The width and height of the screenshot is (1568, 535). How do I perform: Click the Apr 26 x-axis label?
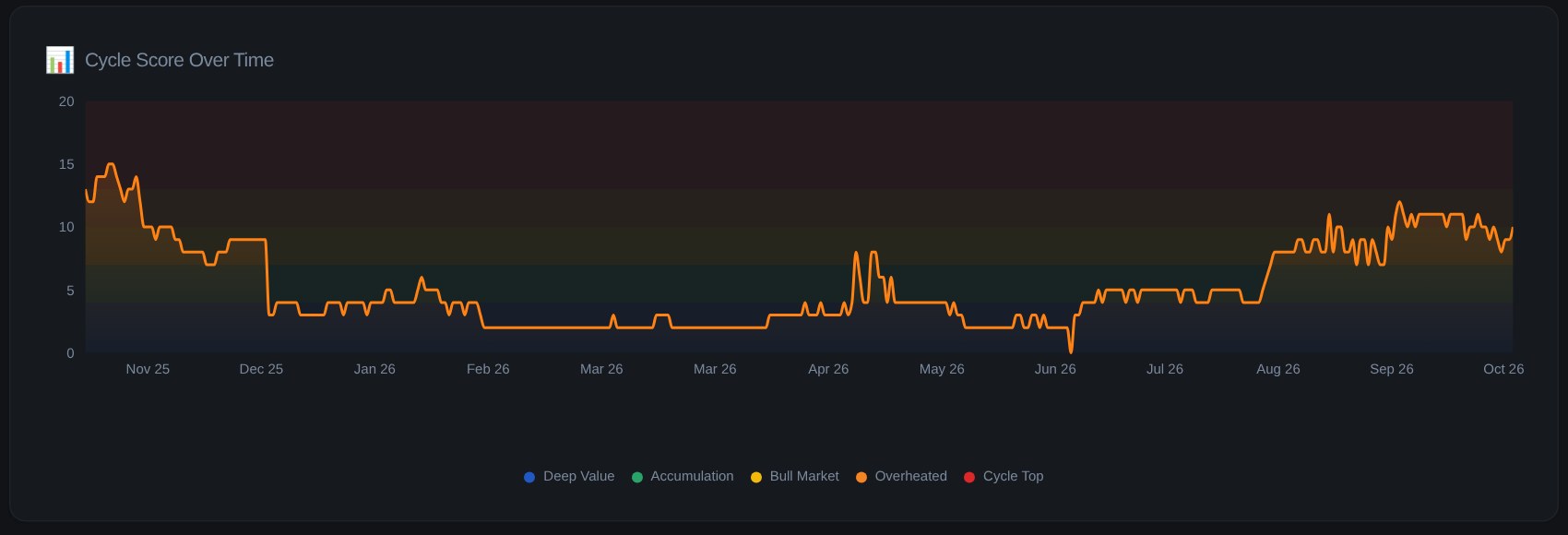828,369
